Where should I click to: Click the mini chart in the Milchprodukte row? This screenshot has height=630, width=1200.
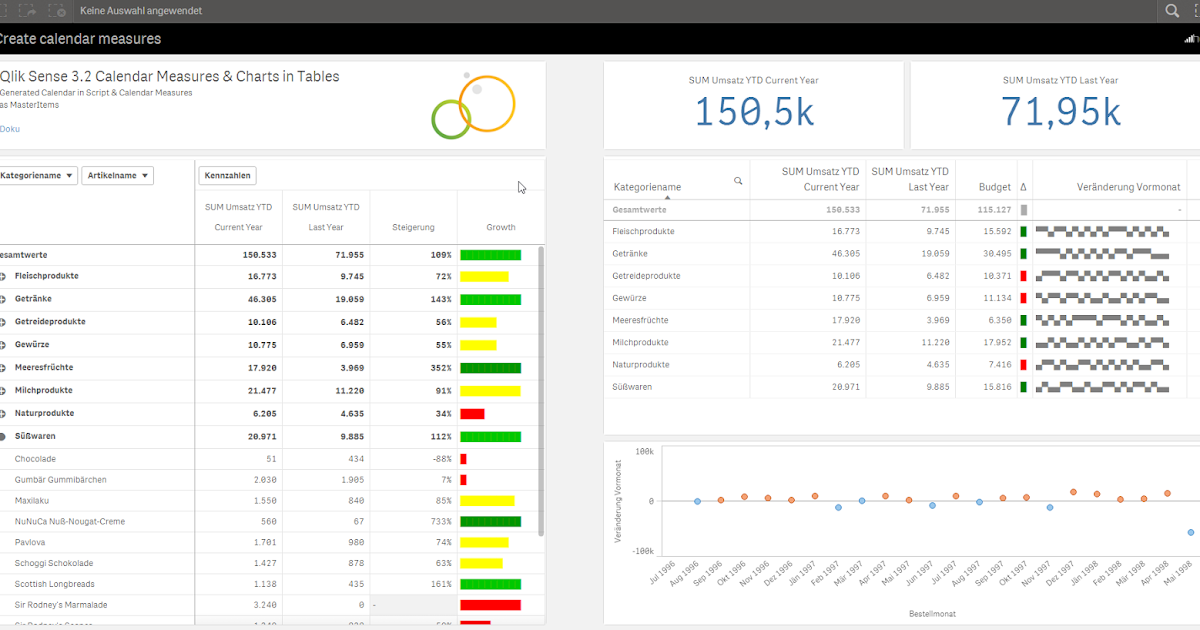point(1102,342)
